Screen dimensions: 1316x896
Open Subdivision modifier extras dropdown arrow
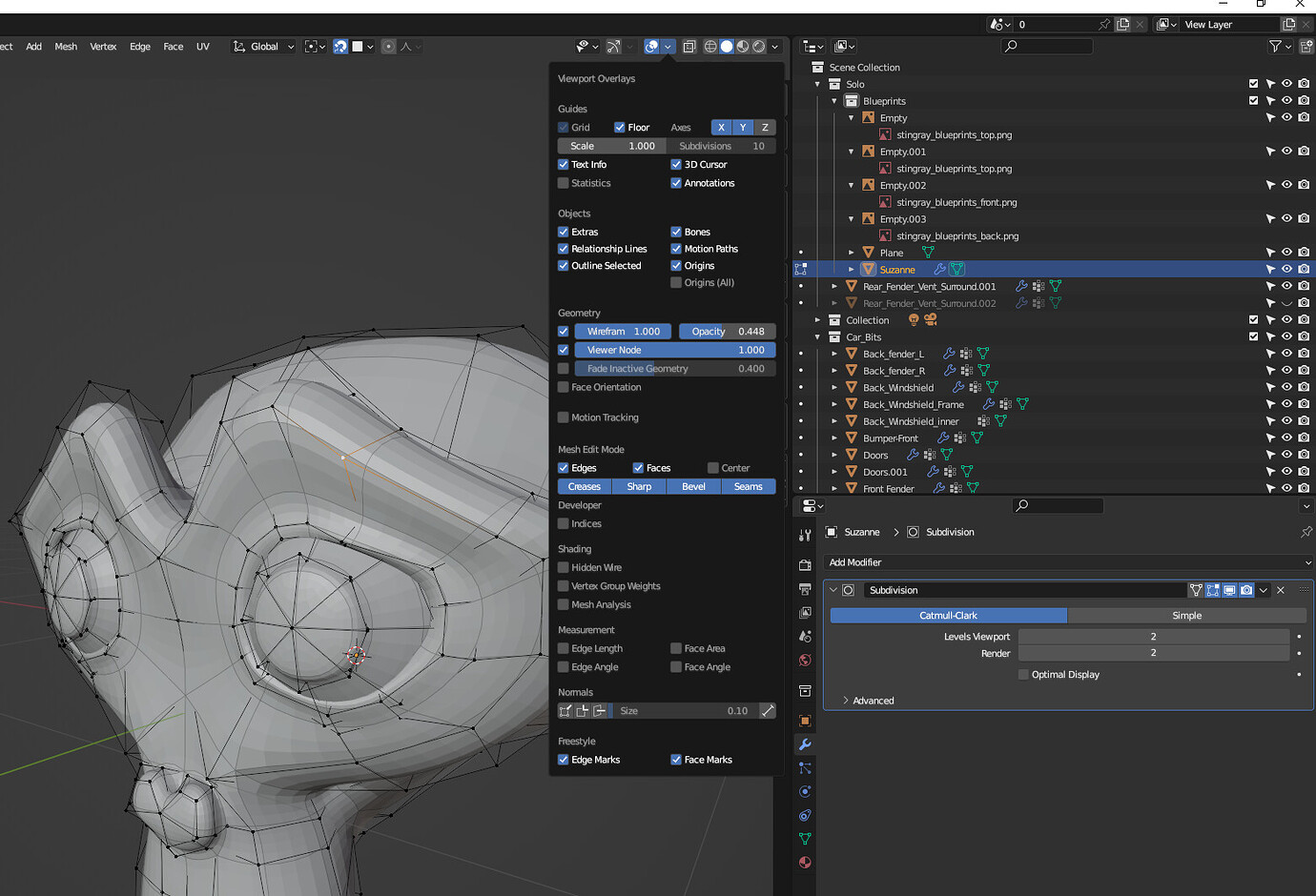[1264, 590]
